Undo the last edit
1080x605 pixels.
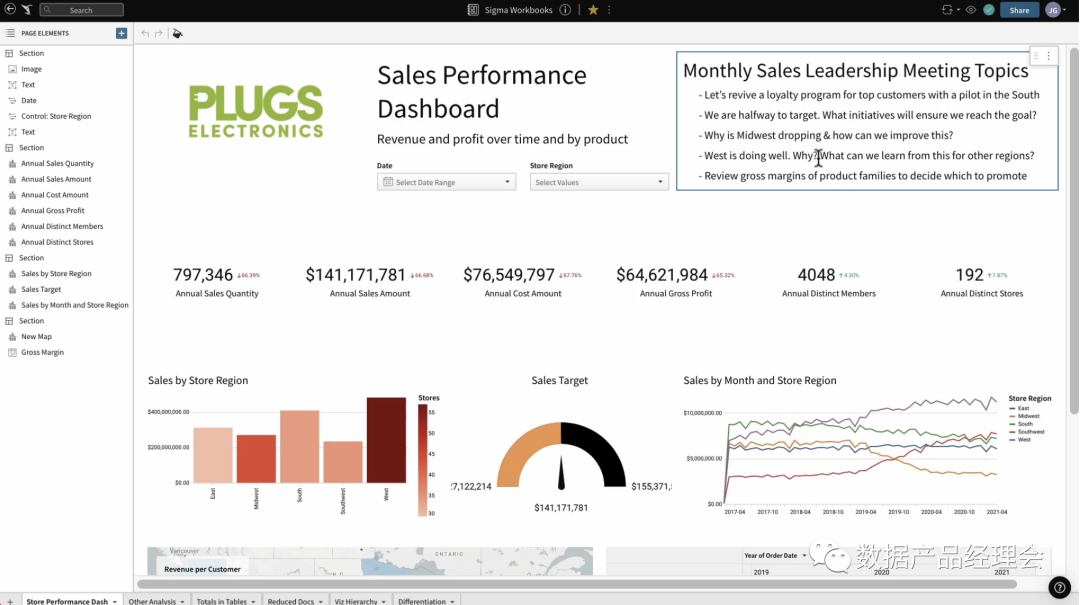145,33
